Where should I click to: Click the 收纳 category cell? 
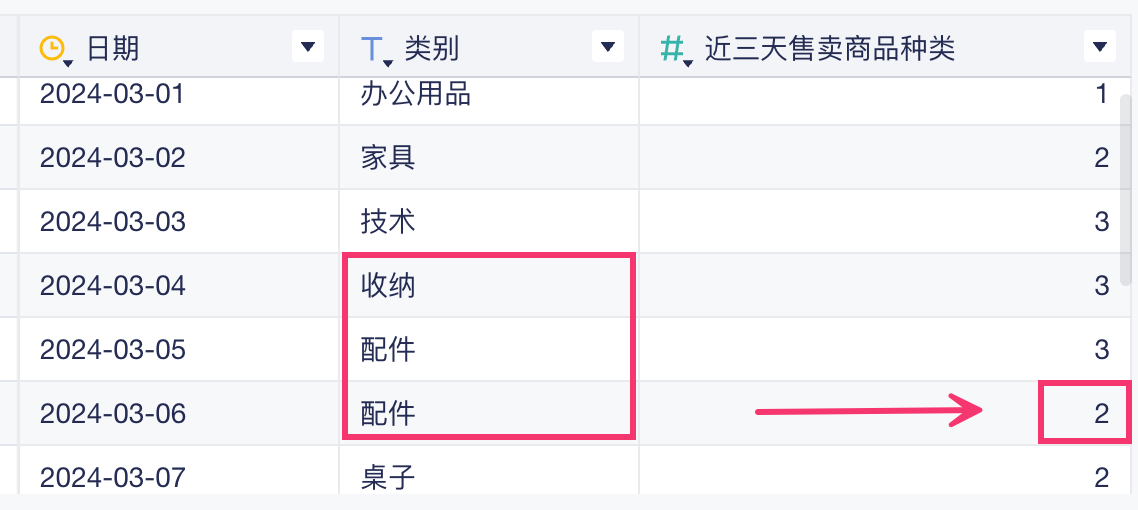(x=388, y=286)
